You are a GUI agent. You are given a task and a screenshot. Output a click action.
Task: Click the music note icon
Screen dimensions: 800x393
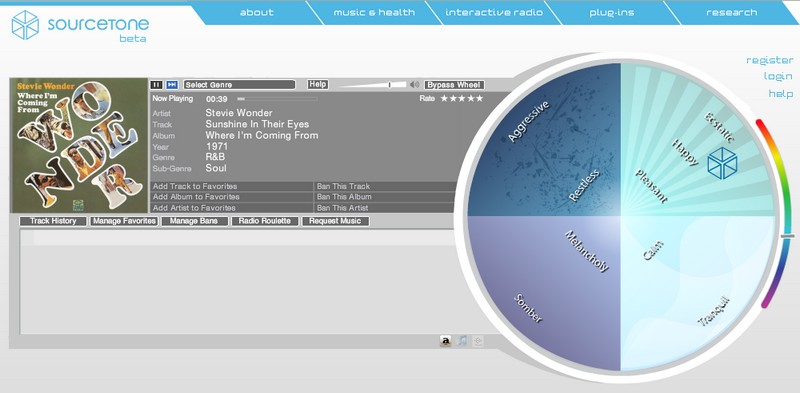coord(462,341)
